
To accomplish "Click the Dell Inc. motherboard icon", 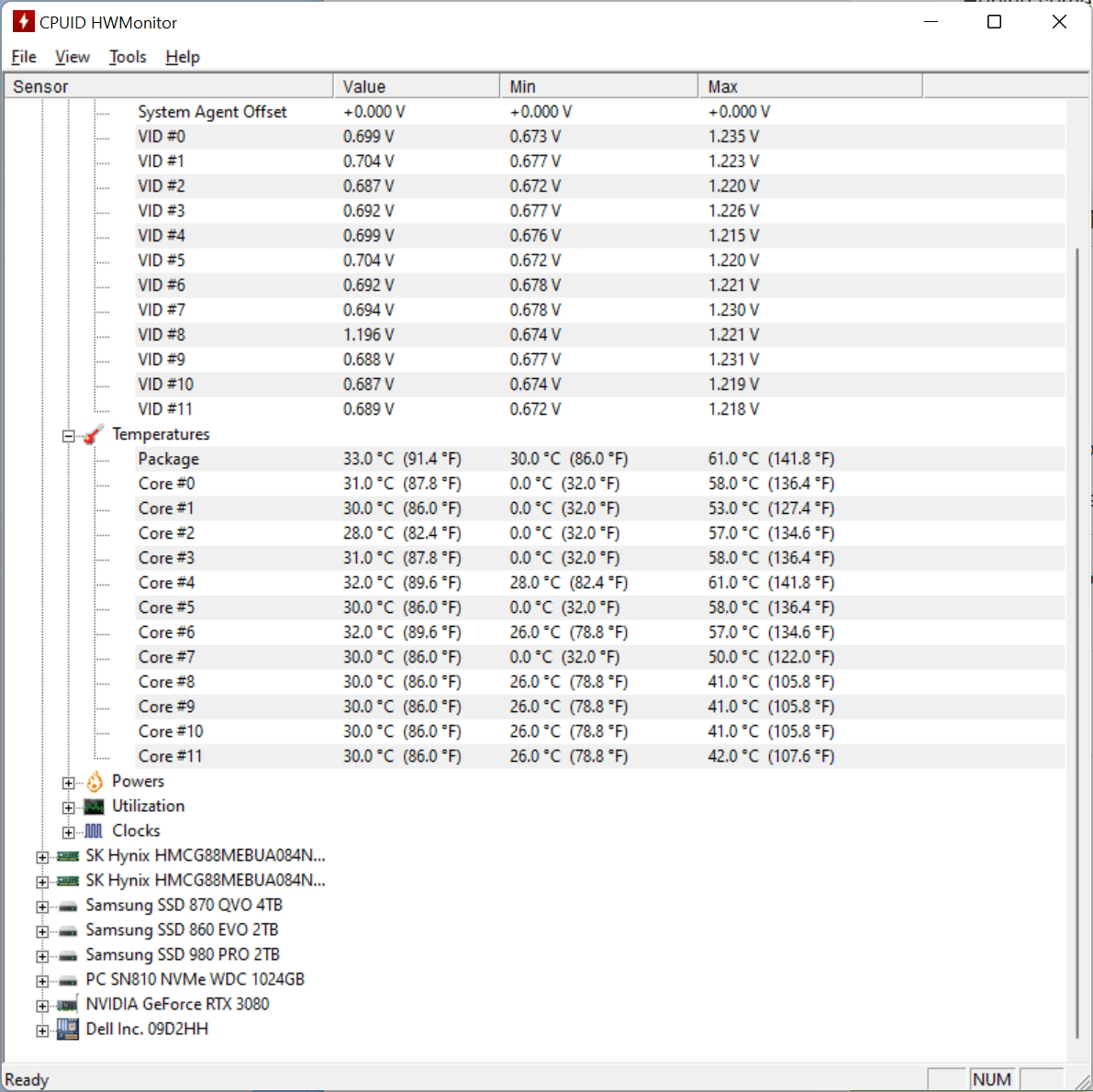I will point(68,1030).
